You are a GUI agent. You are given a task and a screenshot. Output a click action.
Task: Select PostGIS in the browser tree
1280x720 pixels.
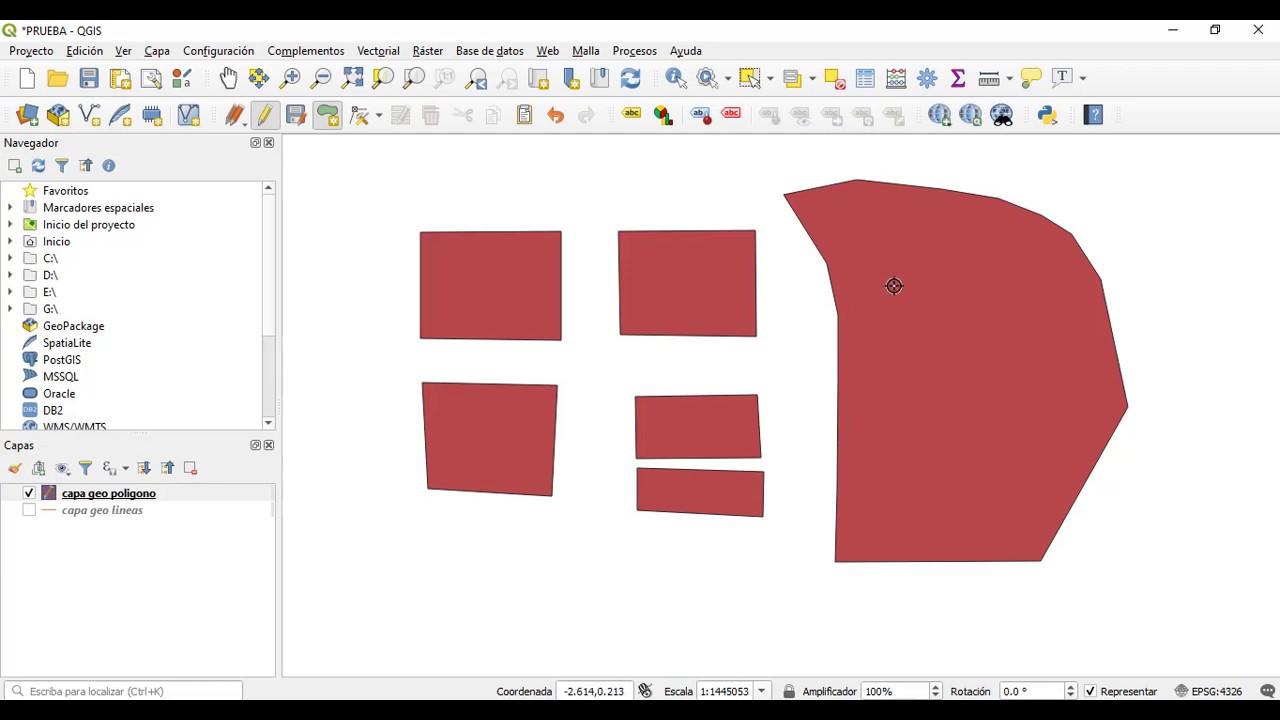pyautogui.click(x=62, y=360)
